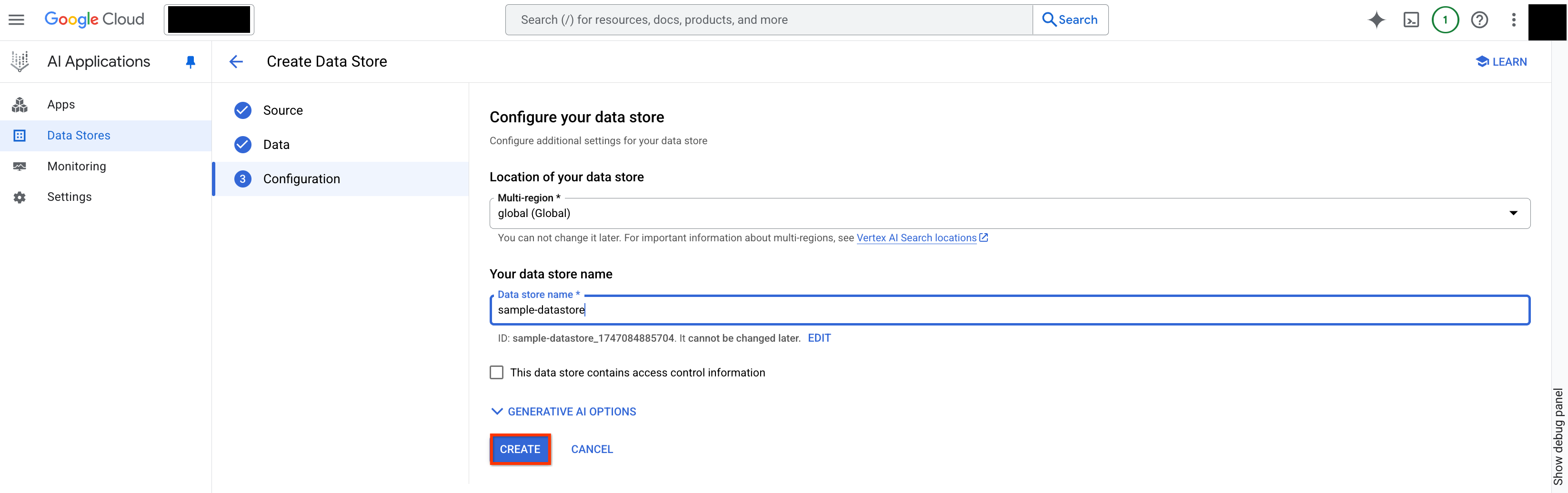1568x493 pixels.
Task: Click the Google Cloud logo
Action: point(94,19)
